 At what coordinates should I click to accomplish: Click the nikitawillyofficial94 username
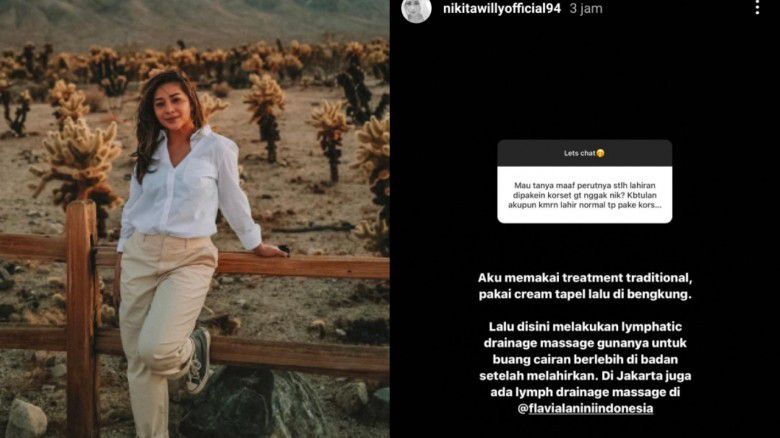pyautogui.click(x=502, y=8)
